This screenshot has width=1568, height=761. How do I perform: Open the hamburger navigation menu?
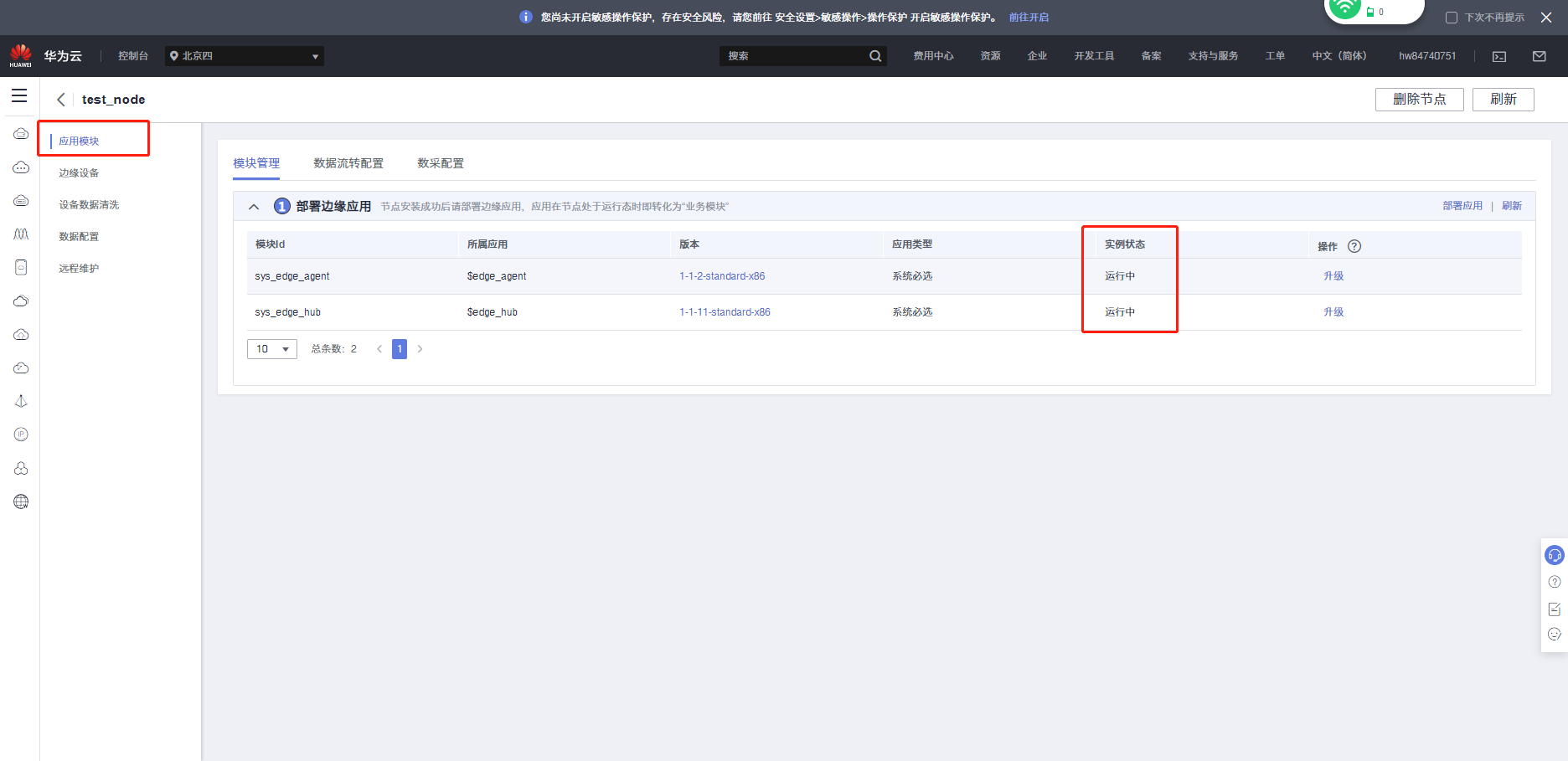pos(19,96)
